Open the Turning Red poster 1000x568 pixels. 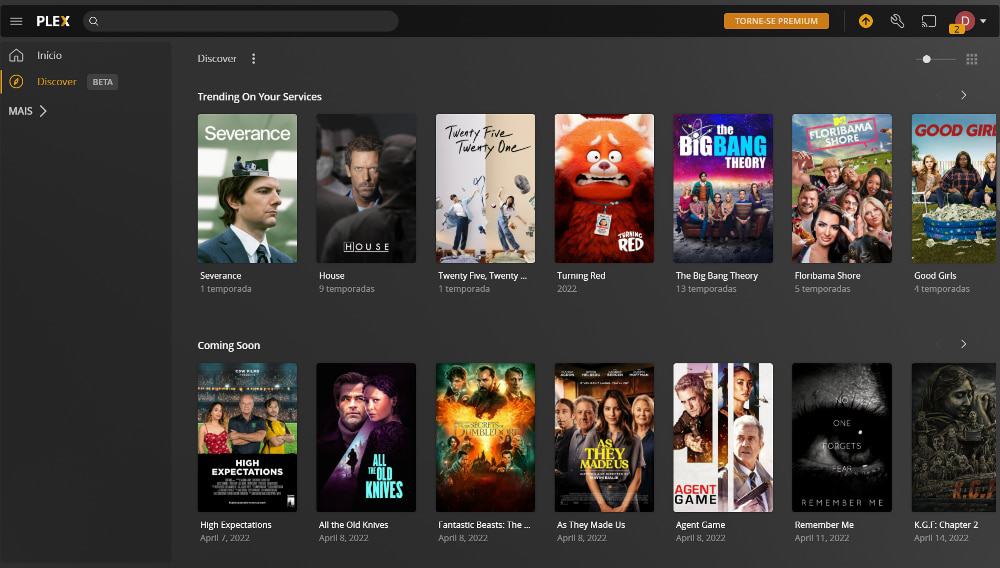(604, 188)
